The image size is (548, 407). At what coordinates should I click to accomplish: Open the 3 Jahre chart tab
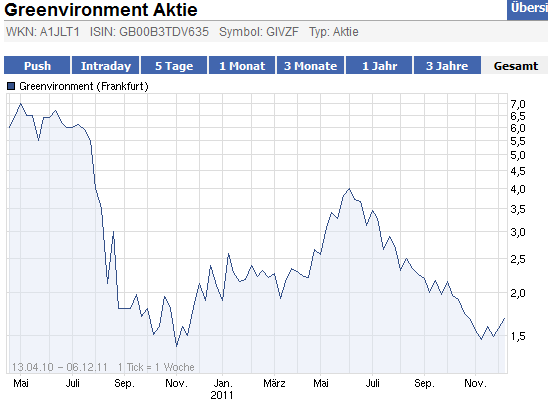(447, 65)
